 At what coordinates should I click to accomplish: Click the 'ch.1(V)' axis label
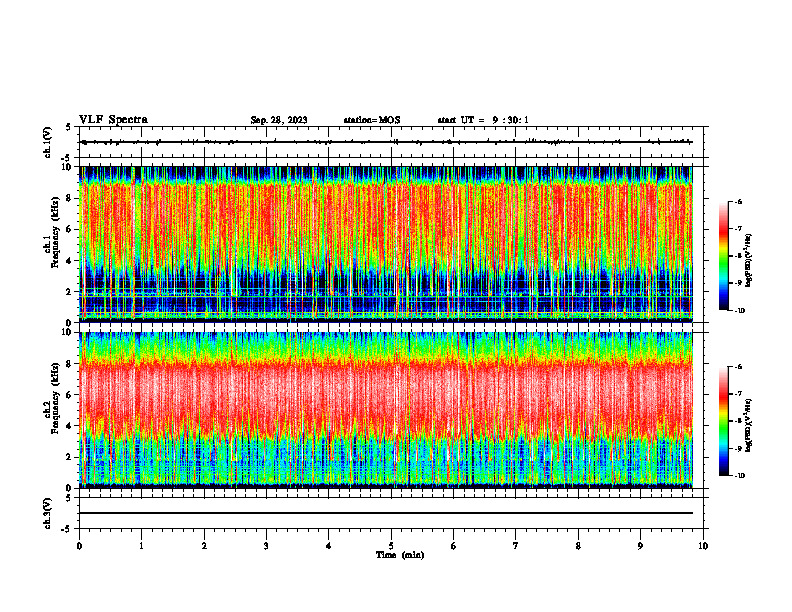point(47,142)
